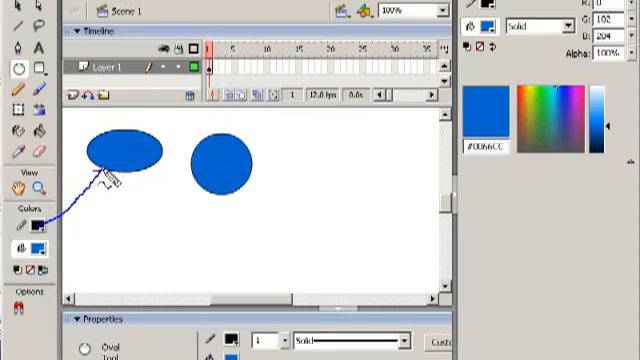Click toolbox Black and White colors icon

(x=17, y=270)
